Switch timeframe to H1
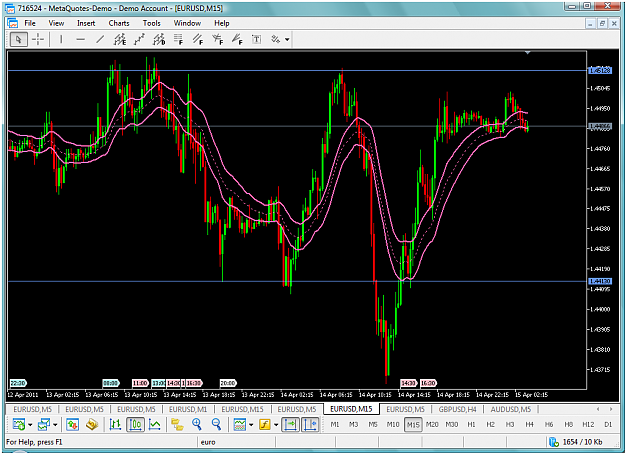625x453 pixels. (471, 424)
